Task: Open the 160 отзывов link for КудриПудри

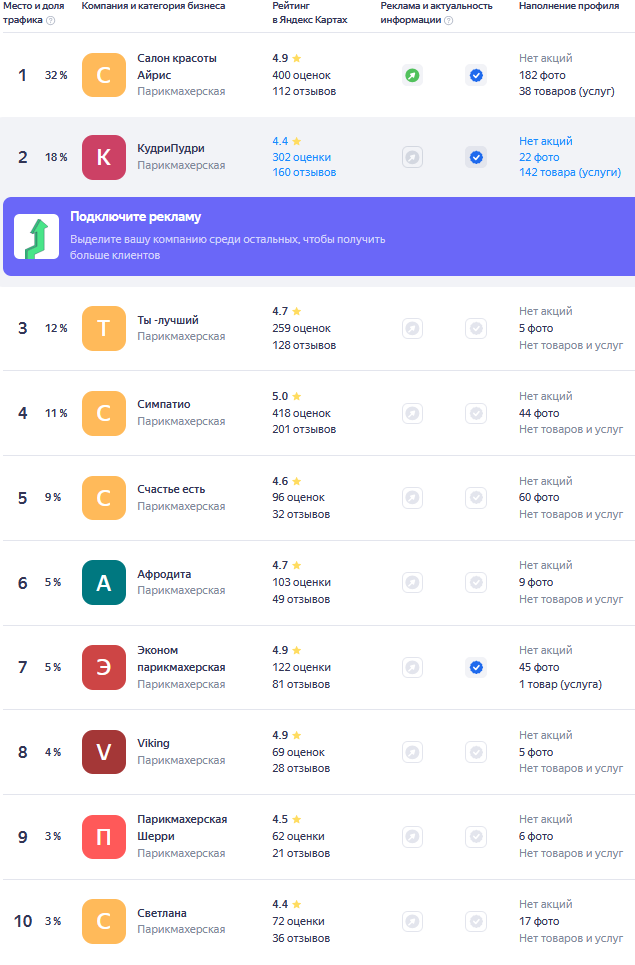Action: [x=304, y=173]
